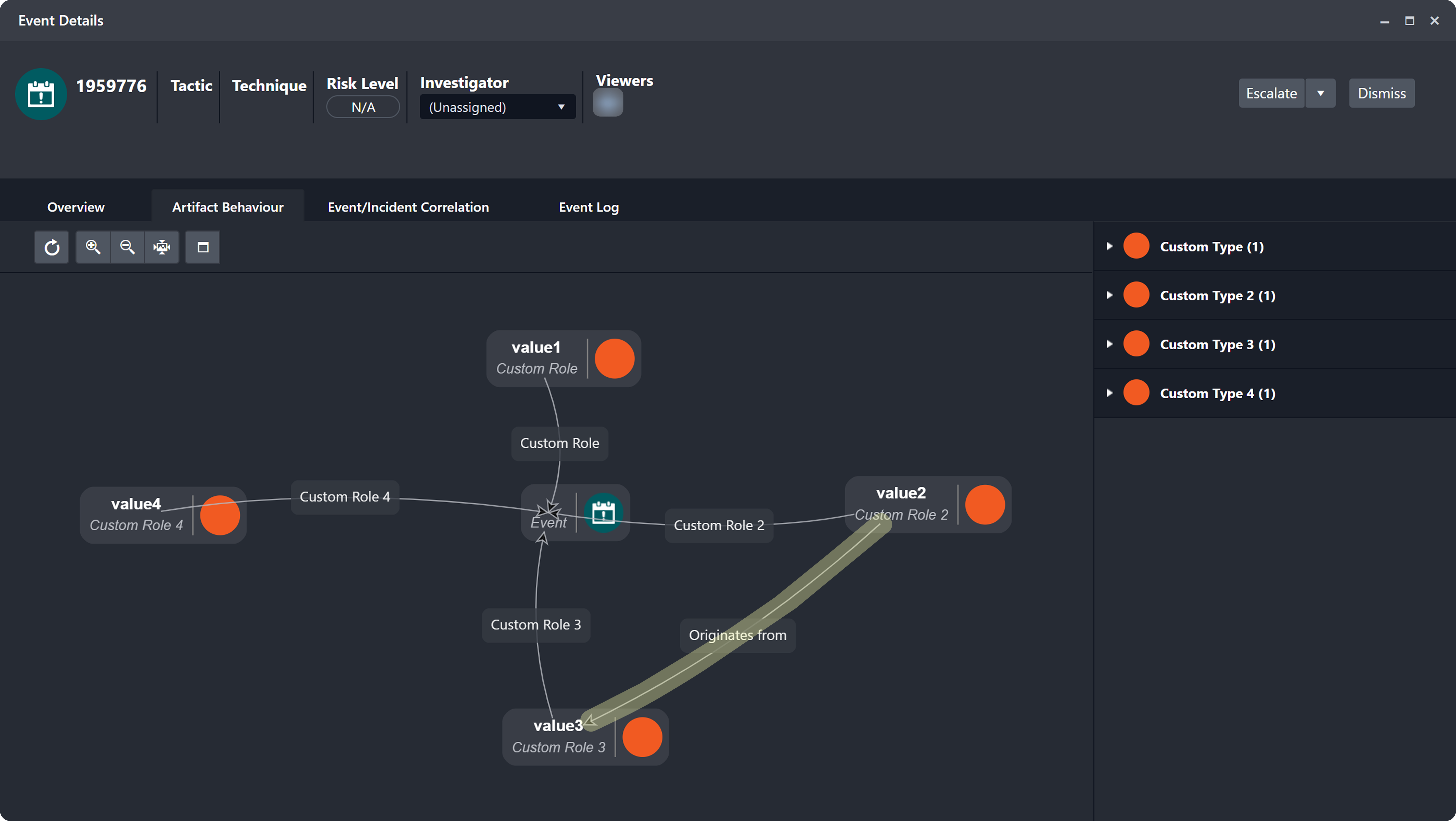Zoom out of the graph
This screenshot has width=1456, height=821.
pos(127,247)
